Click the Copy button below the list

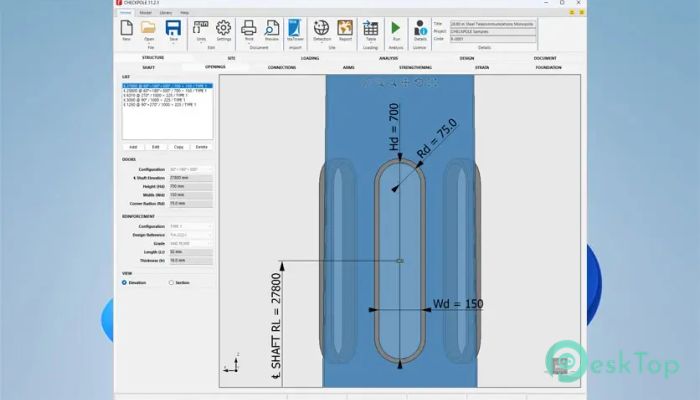[x=179, y=147]
